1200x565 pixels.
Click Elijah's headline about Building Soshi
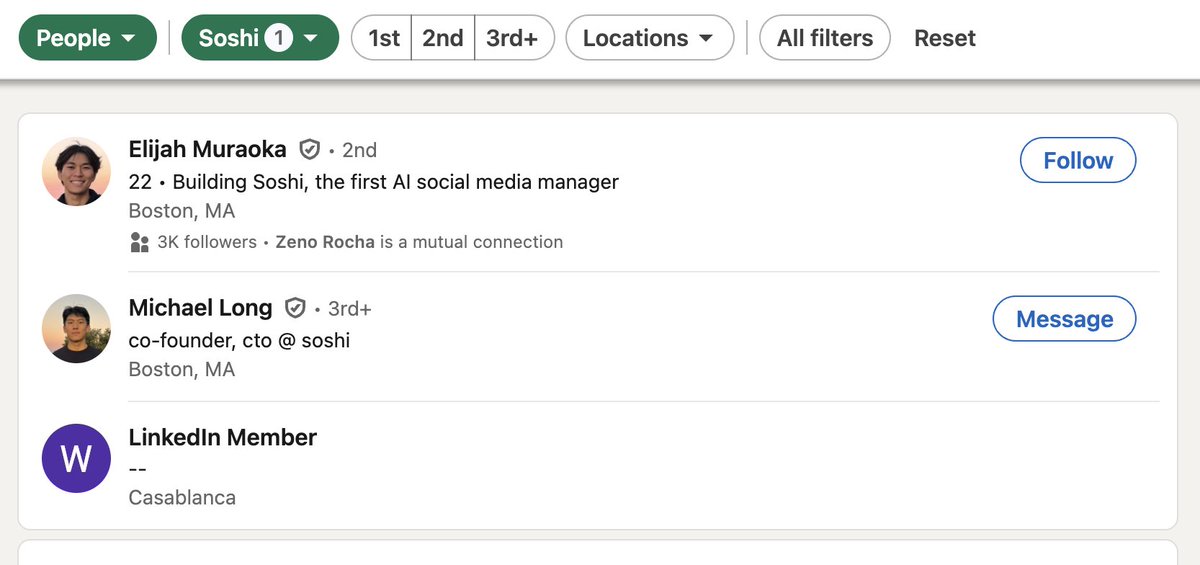374,182
